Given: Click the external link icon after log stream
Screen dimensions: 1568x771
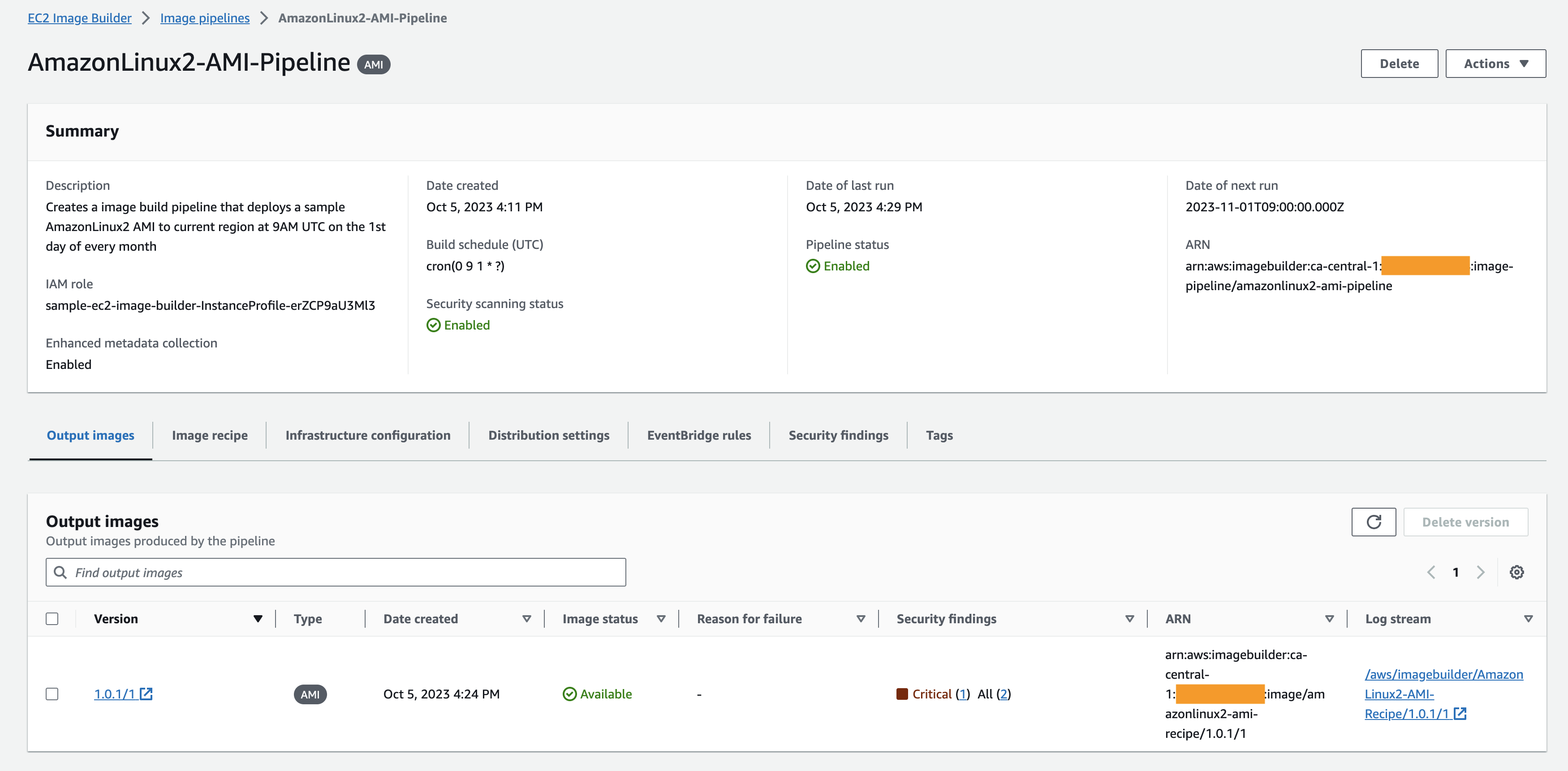Looking at the screenshot, I should [1460, 714].
